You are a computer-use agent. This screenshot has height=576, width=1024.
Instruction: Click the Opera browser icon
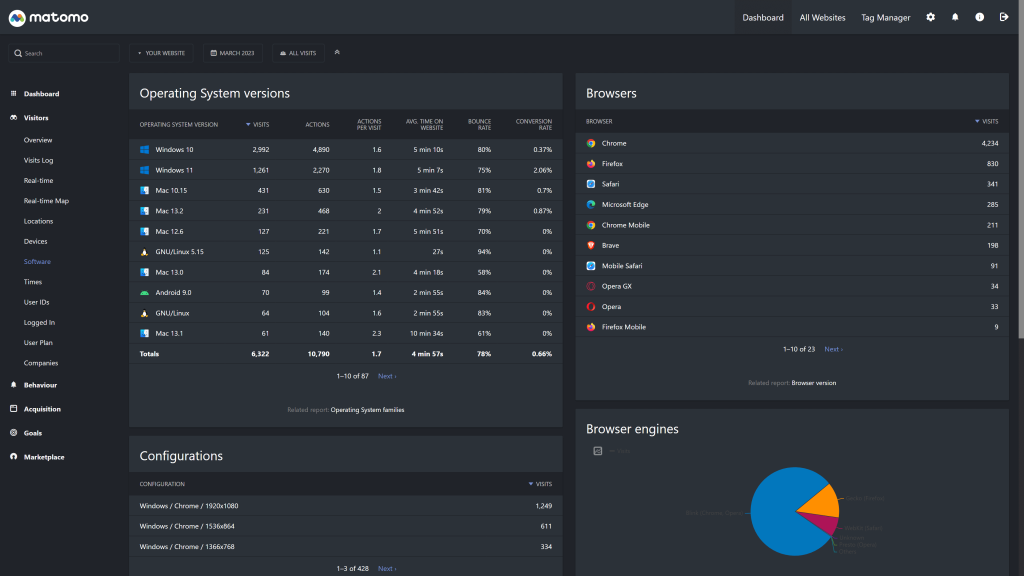point(591,306)
